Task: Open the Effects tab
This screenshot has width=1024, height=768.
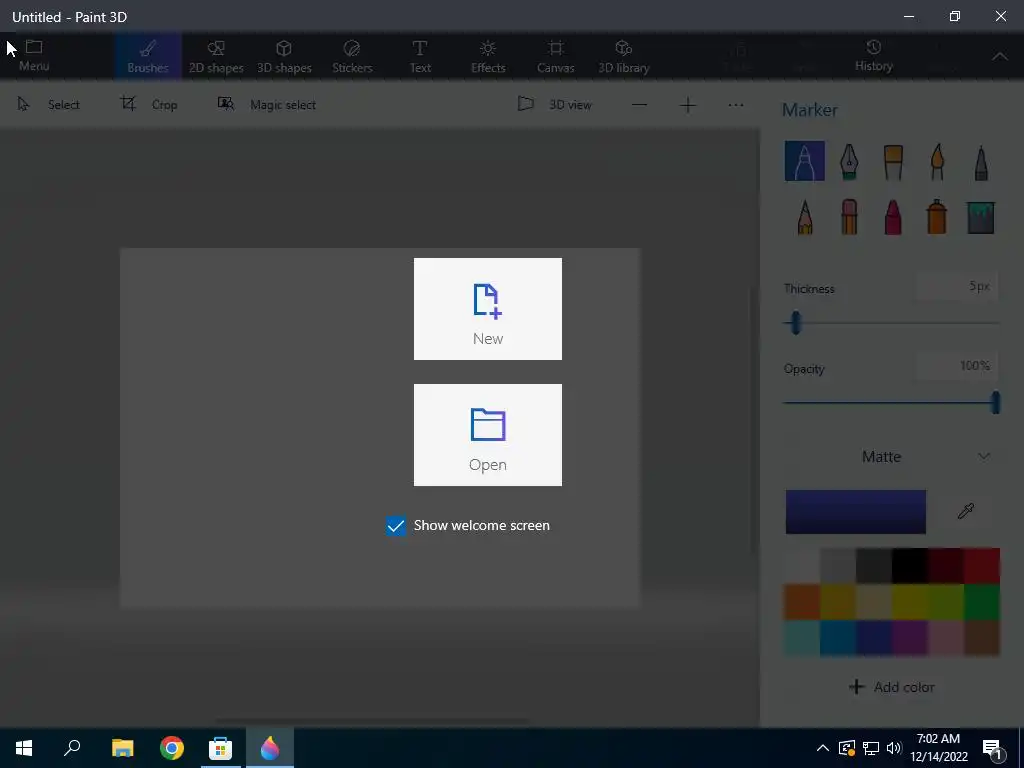Action: (488, 57)
